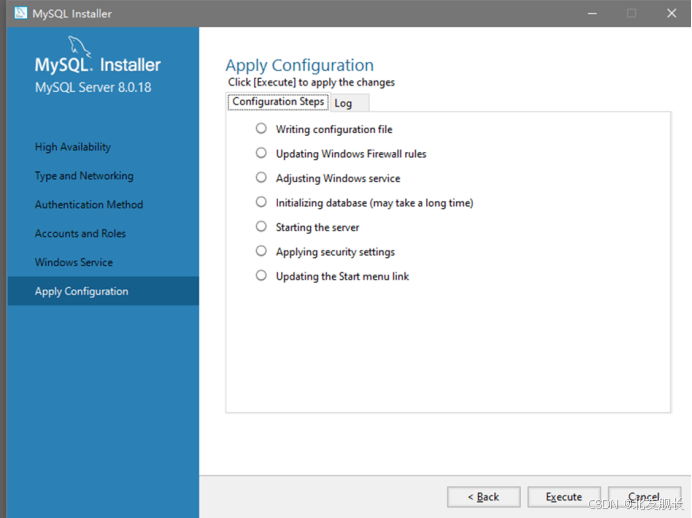The image size is (692, 518).
Task: Click the Updating the Start menu link indicator
Action: click(261, 275)
